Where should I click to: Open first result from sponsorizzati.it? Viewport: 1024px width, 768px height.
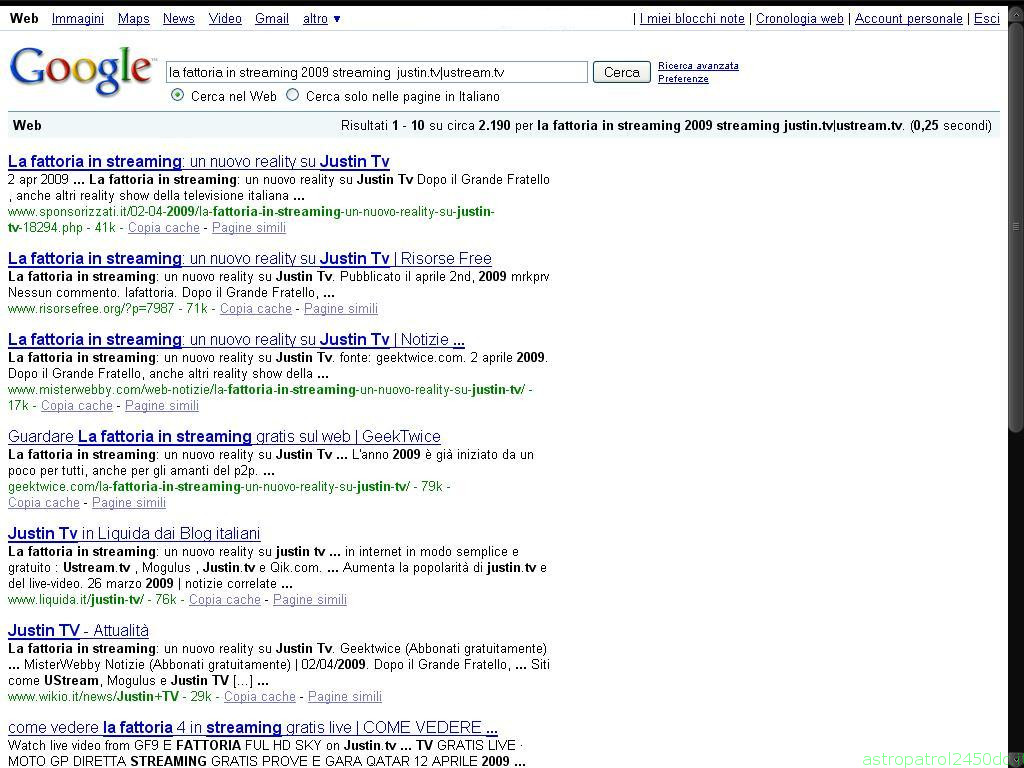[x=199, y=161]
